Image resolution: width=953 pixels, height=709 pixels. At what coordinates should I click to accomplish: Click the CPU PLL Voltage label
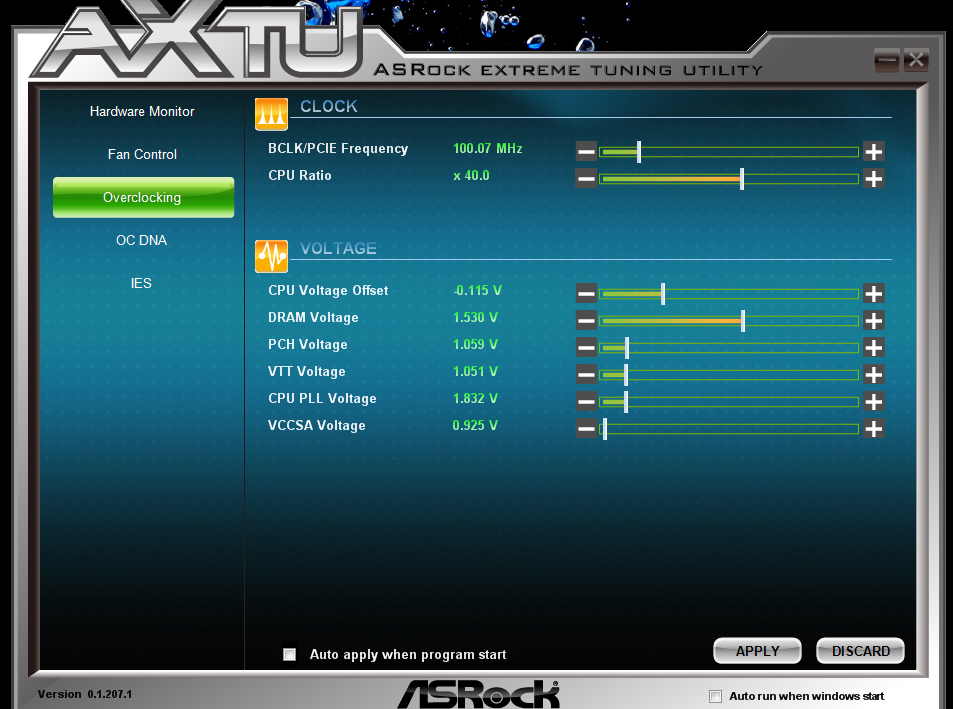(x=322, y=399)
